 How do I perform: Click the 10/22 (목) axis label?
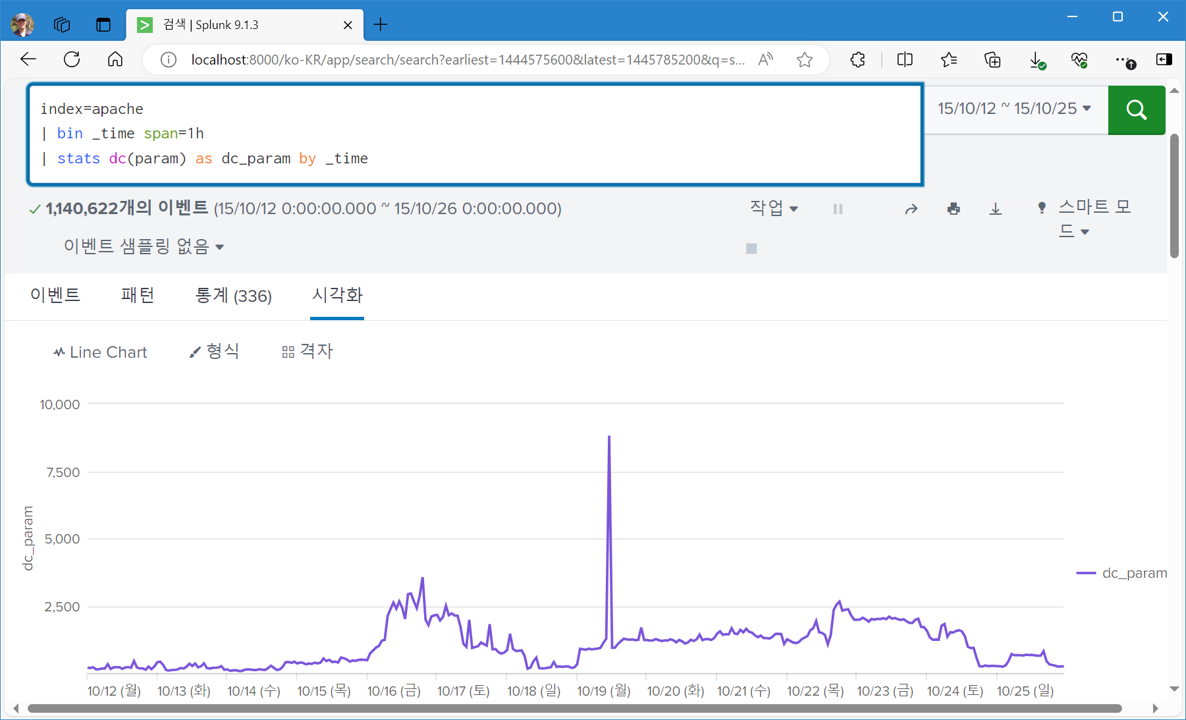815,691
